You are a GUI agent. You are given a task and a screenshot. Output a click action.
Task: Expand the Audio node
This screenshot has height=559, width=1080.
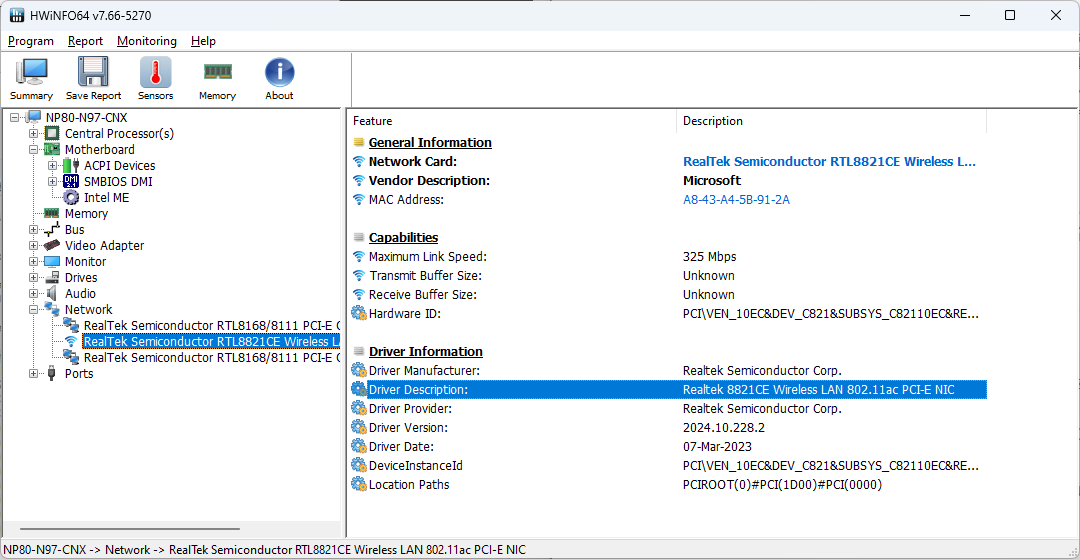pyautogui.click(x=34, y=294)
